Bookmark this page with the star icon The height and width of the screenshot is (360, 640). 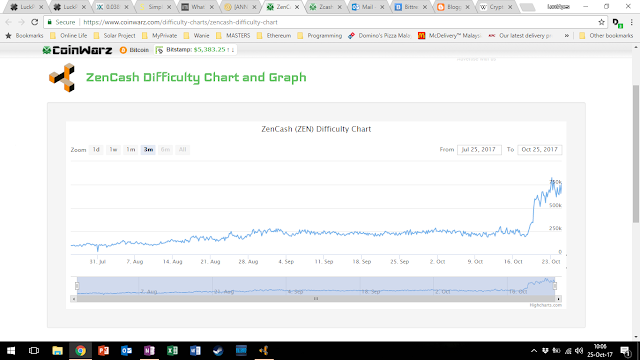601,22
